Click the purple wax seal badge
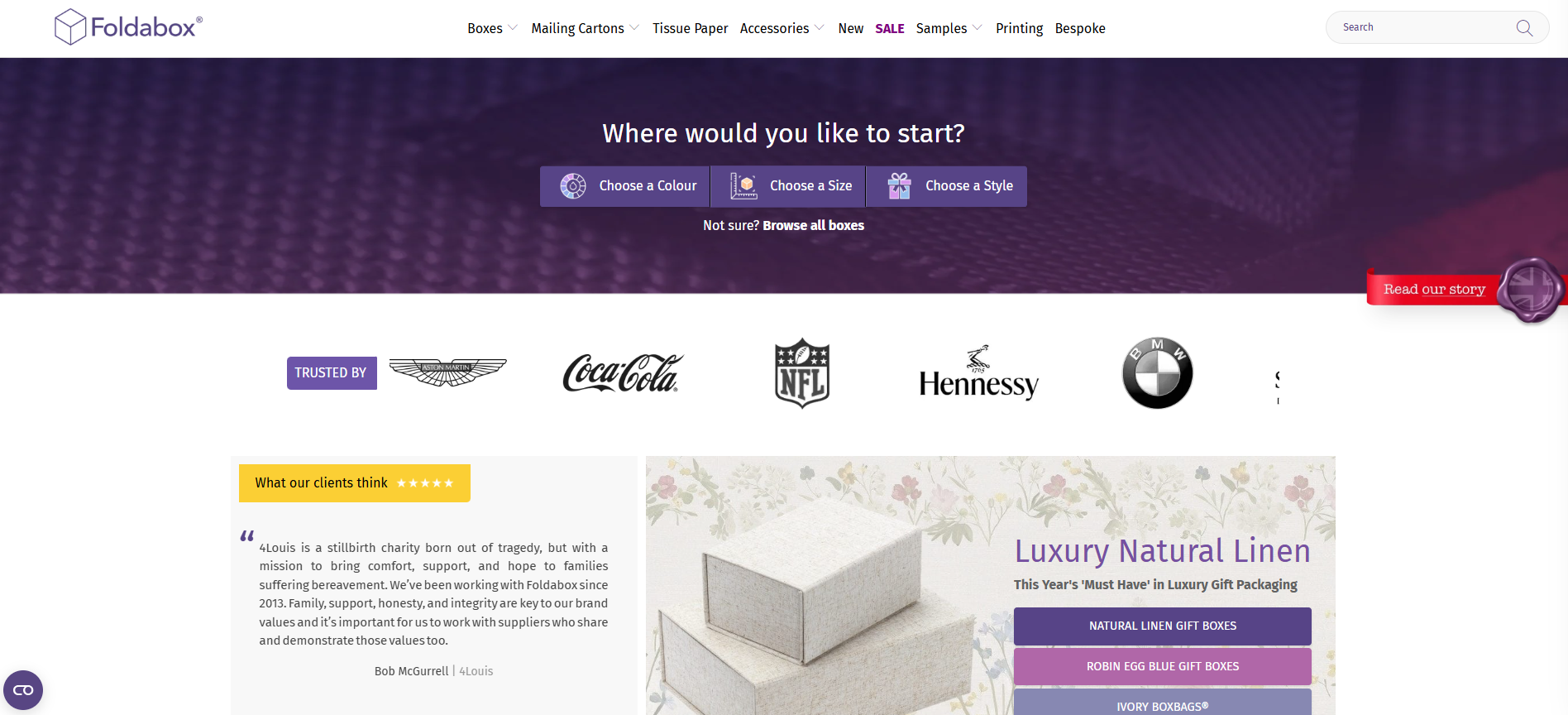The height and width of the screenshot is (715, 1568). [1531, 290]
